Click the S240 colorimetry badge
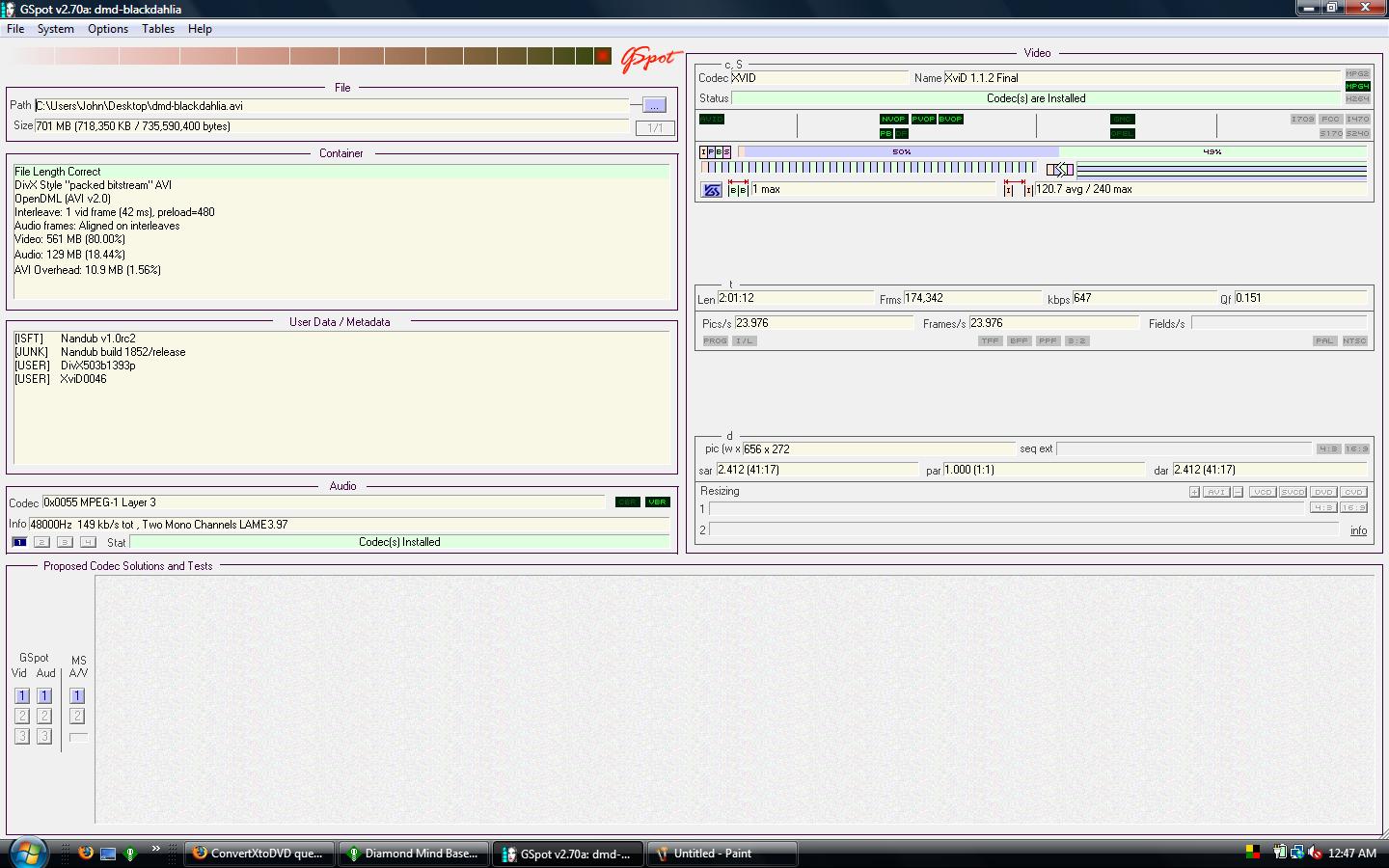1389x868 pixels. (1357, 133)
